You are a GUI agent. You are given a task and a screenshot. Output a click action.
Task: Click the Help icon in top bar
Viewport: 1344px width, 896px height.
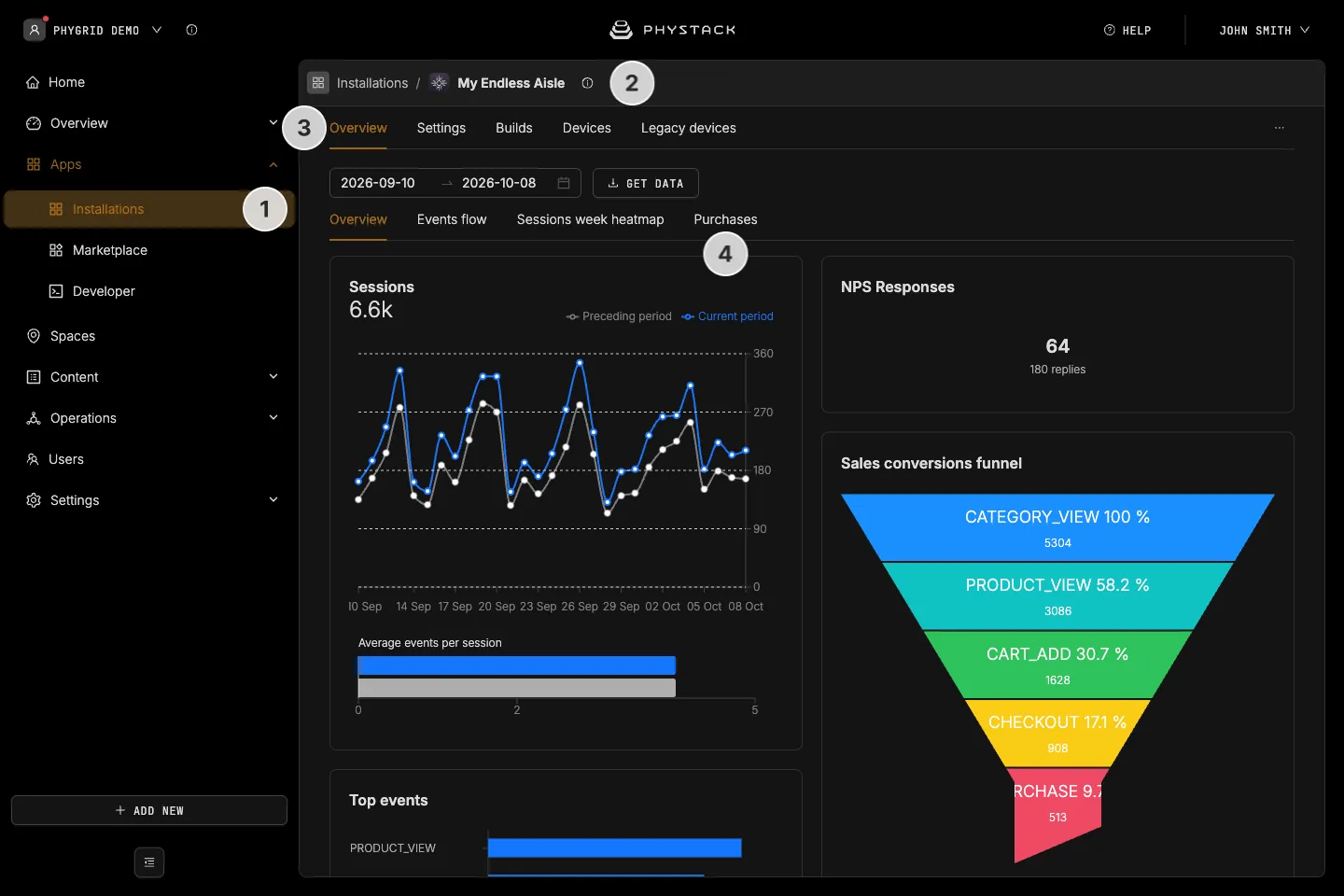[1110, 30]
